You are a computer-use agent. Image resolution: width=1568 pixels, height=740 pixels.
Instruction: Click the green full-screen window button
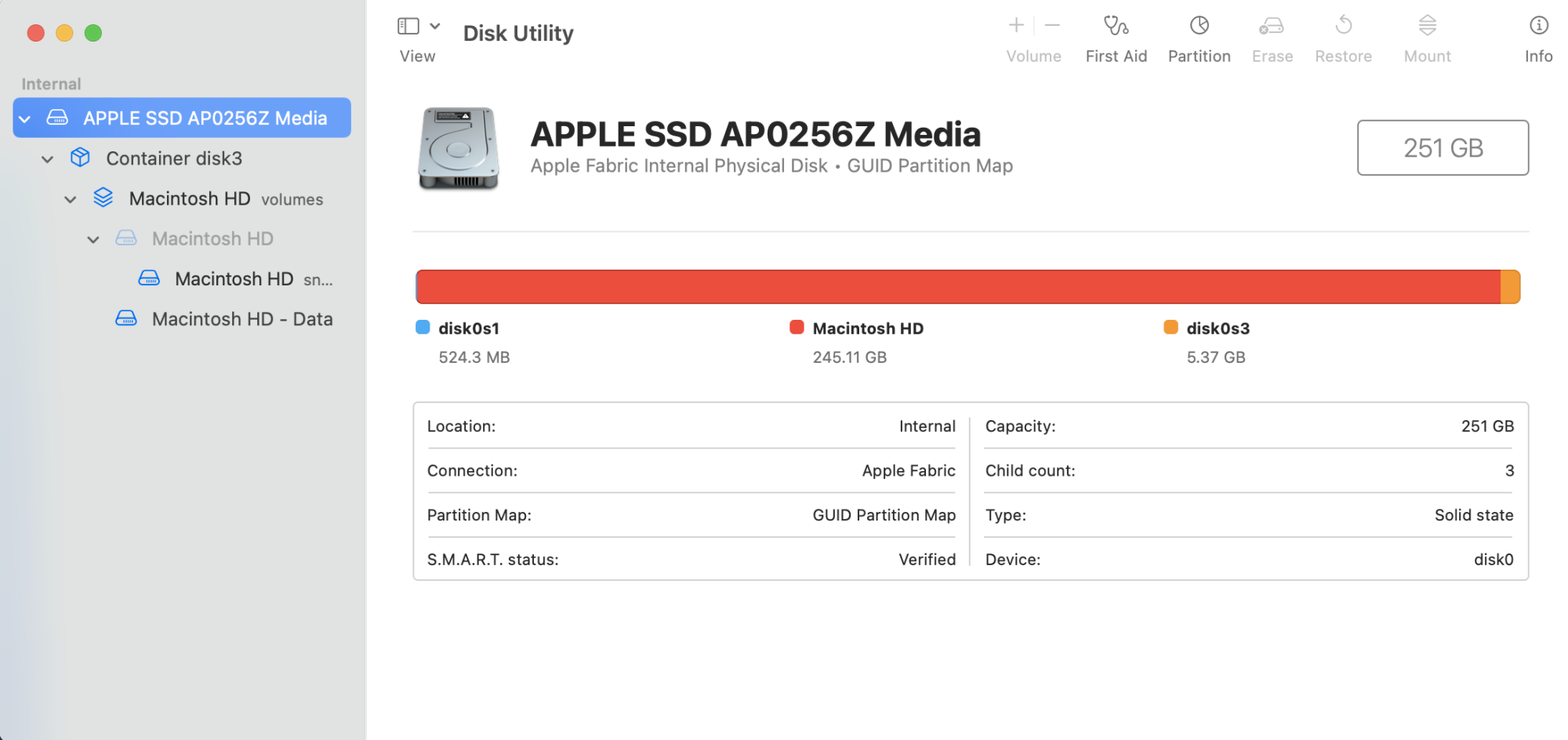click(x=93, y=33)
